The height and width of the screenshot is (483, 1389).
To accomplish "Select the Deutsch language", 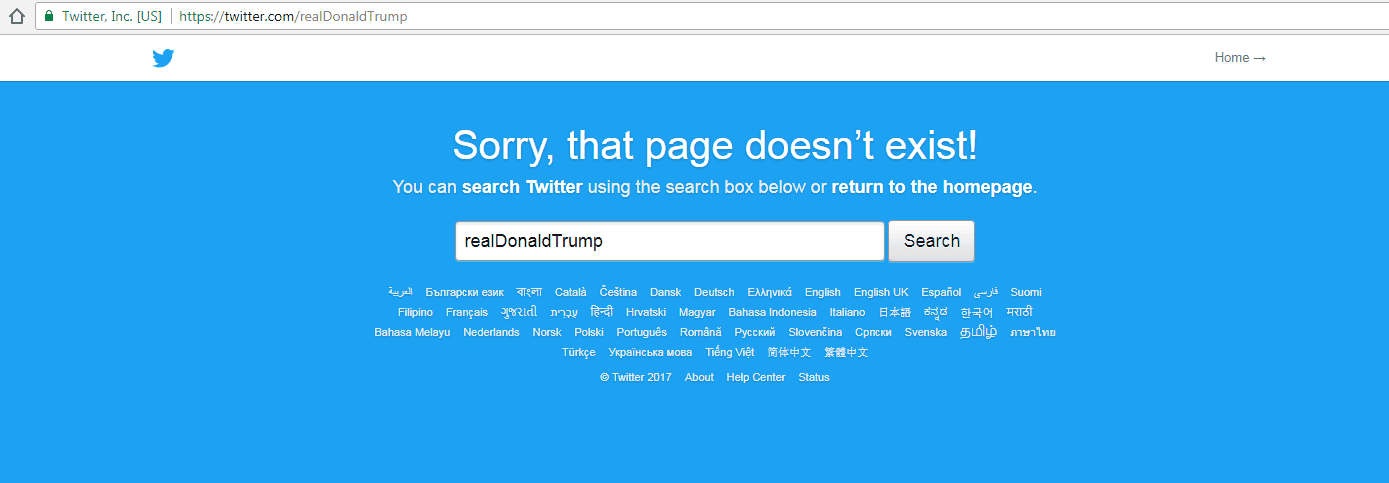I will click(714, 292).
